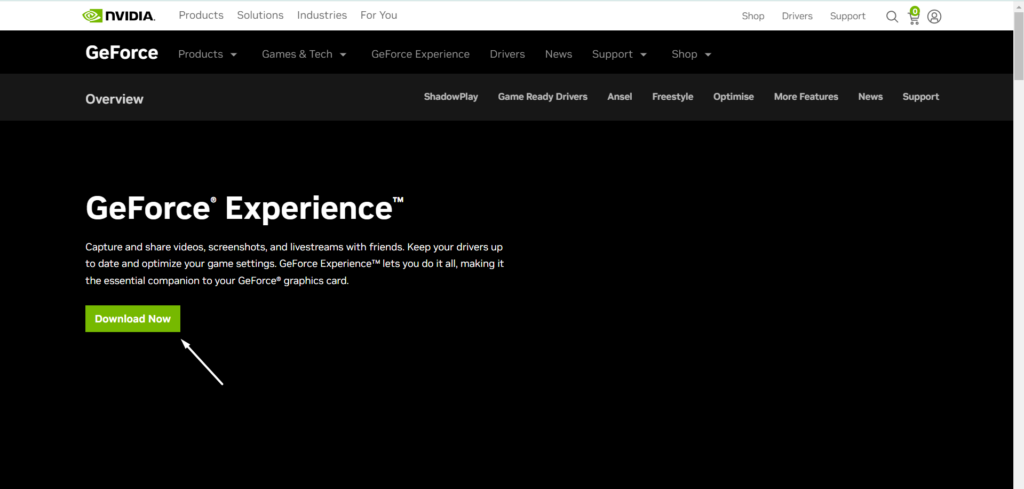Open News in the sub-navigation bar
This screenshot has width=1024, height=489.
tap(871, 97)
